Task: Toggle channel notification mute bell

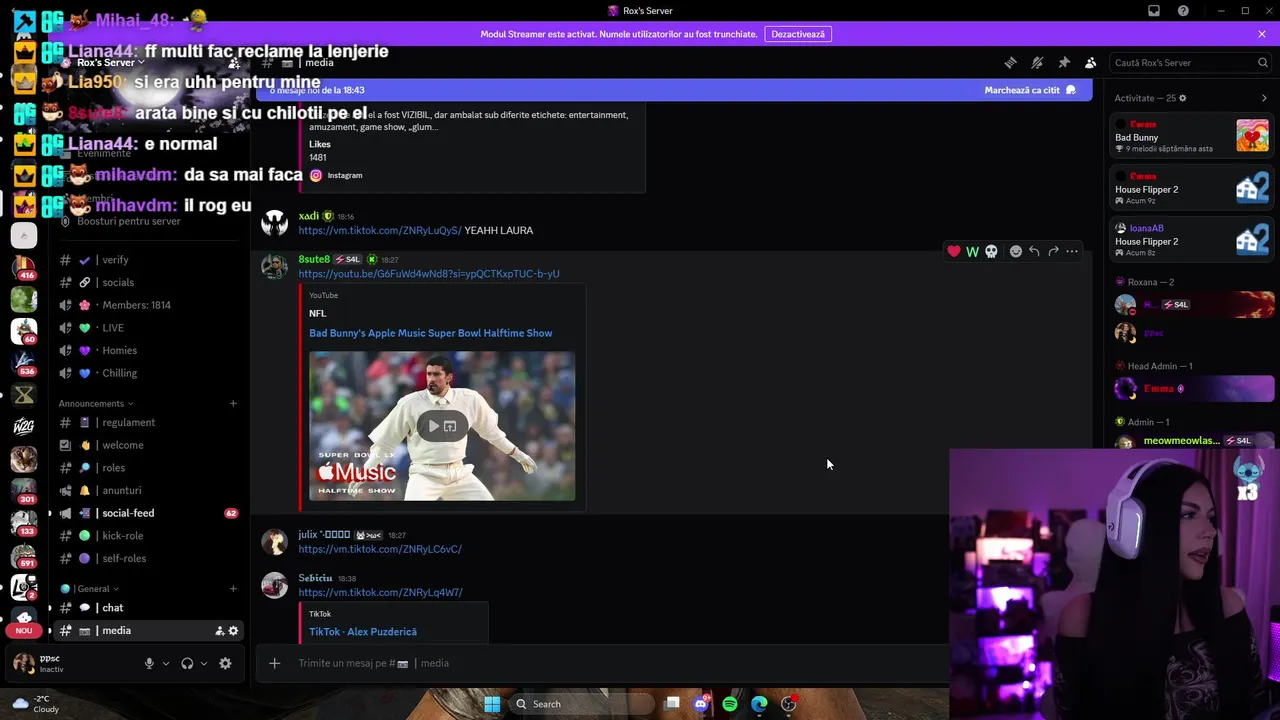Action: point(1037,62)
